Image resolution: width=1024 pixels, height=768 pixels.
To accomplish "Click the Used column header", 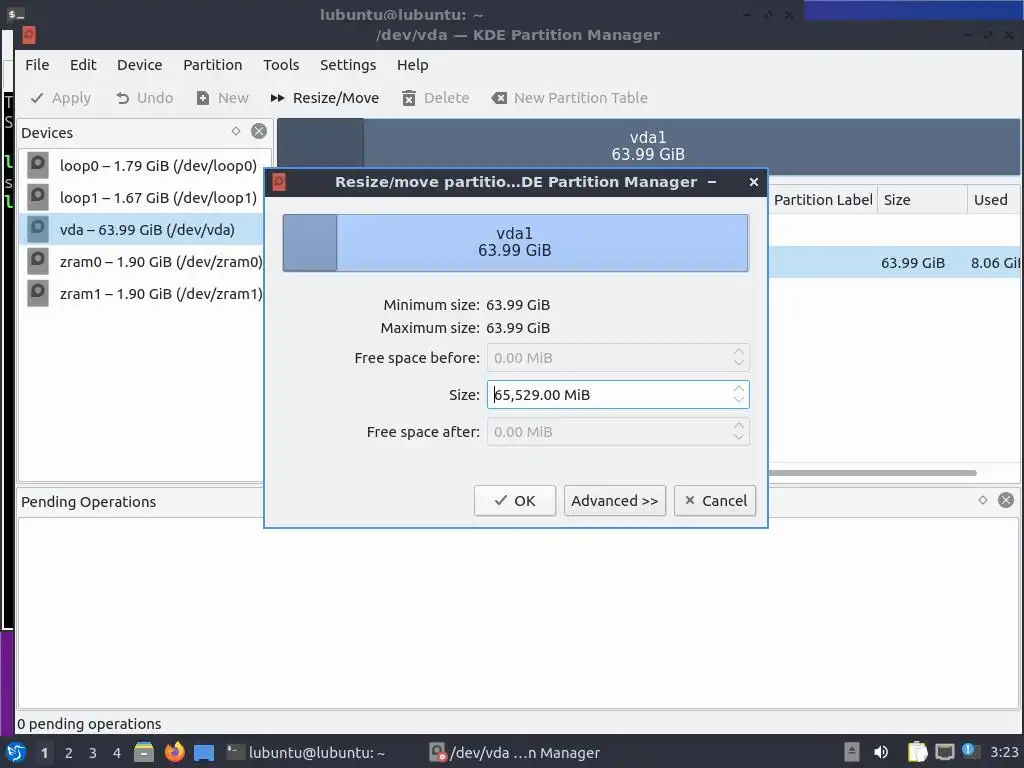I will pyautogui.click(x=991, y=200).
